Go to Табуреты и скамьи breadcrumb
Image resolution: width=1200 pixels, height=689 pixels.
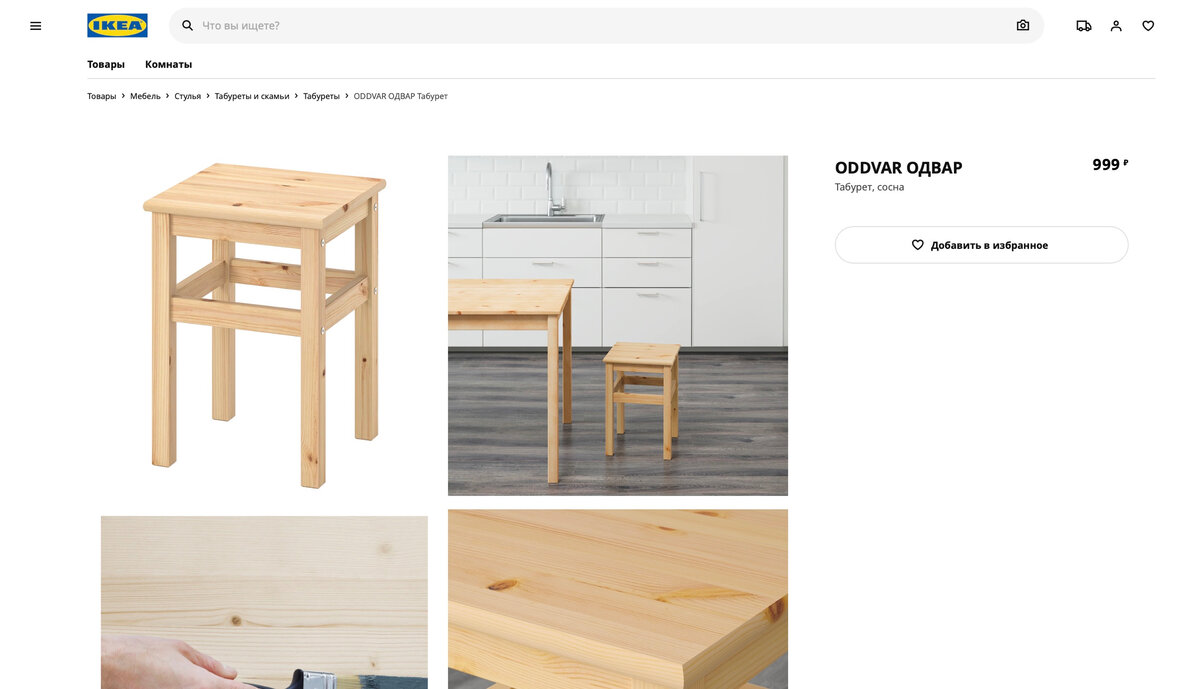coord(252,96)
